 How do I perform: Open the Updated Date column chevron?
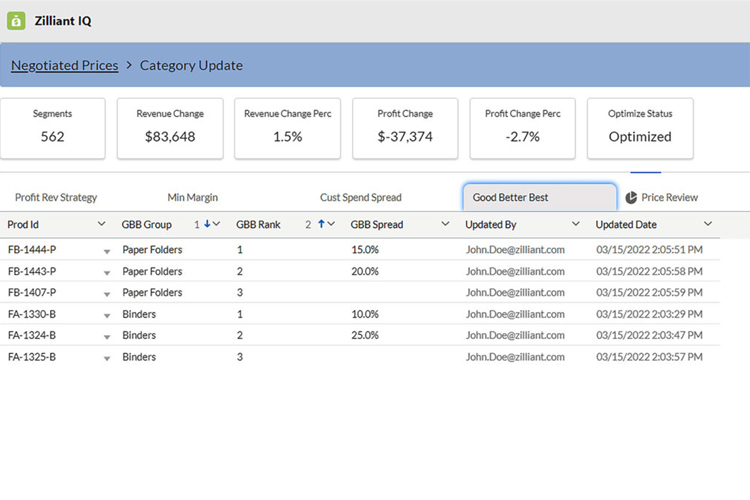[708, 225]
